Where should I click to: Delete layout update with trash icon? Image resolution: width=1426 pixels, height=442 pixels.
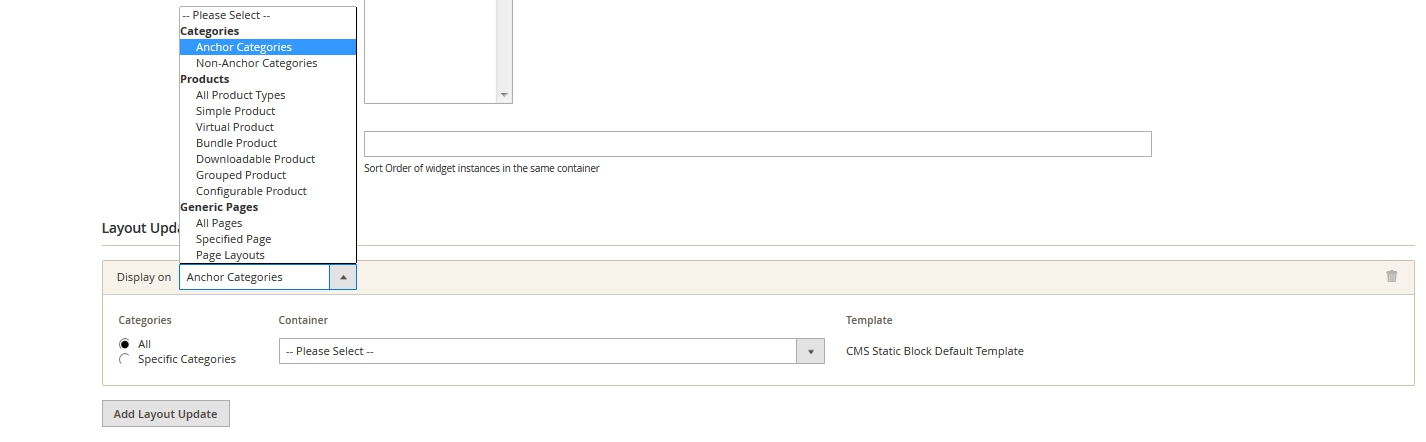pos(1391,277)
